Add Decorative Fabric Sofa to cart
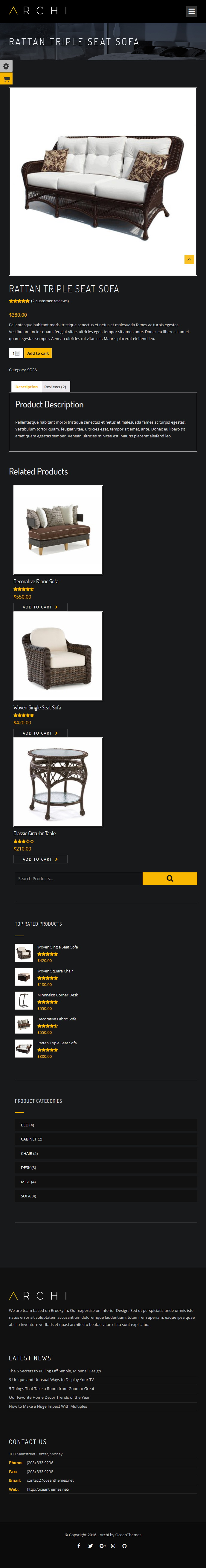Image resolution: width=206 pixels, height=1568 pixels. [40, 607]
